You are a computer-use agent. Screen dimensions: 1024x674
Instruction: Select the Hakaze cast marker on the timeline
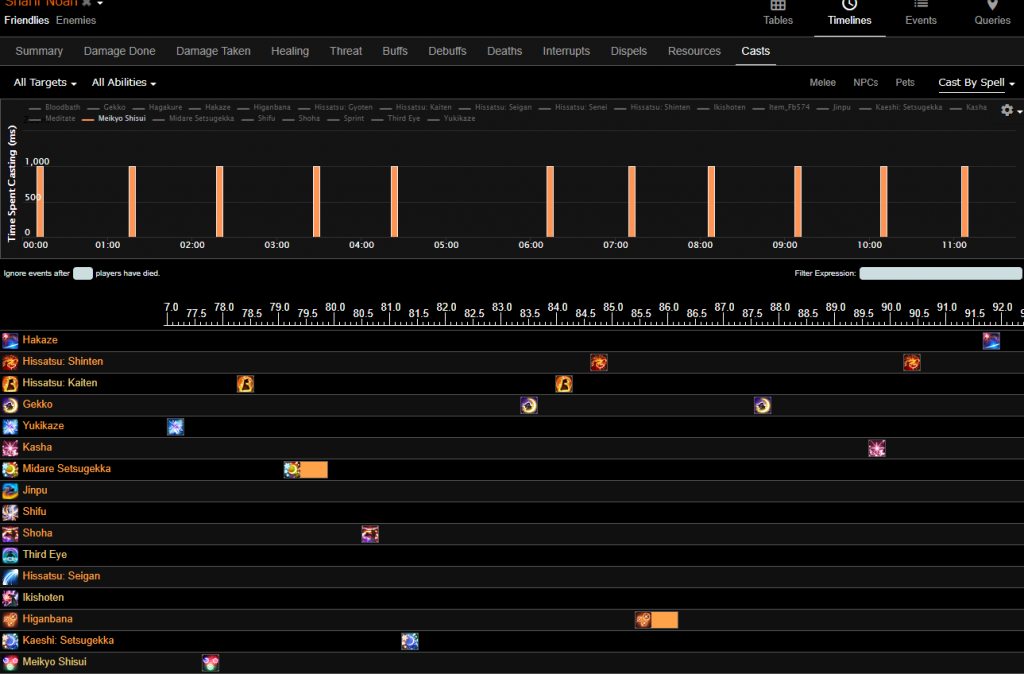[x=991, y=341]
